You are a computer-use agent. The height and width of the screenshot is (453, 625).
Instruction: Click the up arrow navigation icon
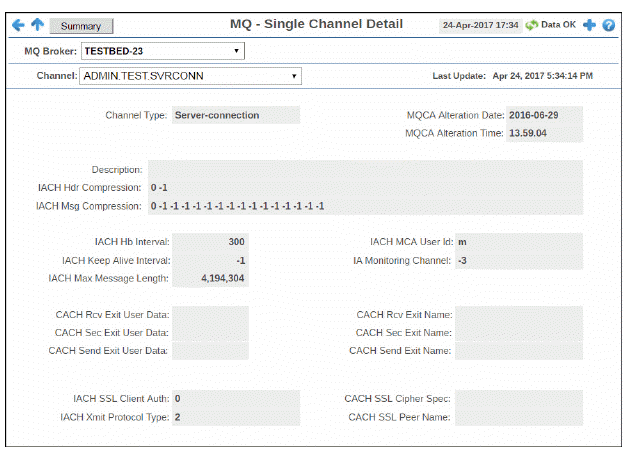coord(37,24)
